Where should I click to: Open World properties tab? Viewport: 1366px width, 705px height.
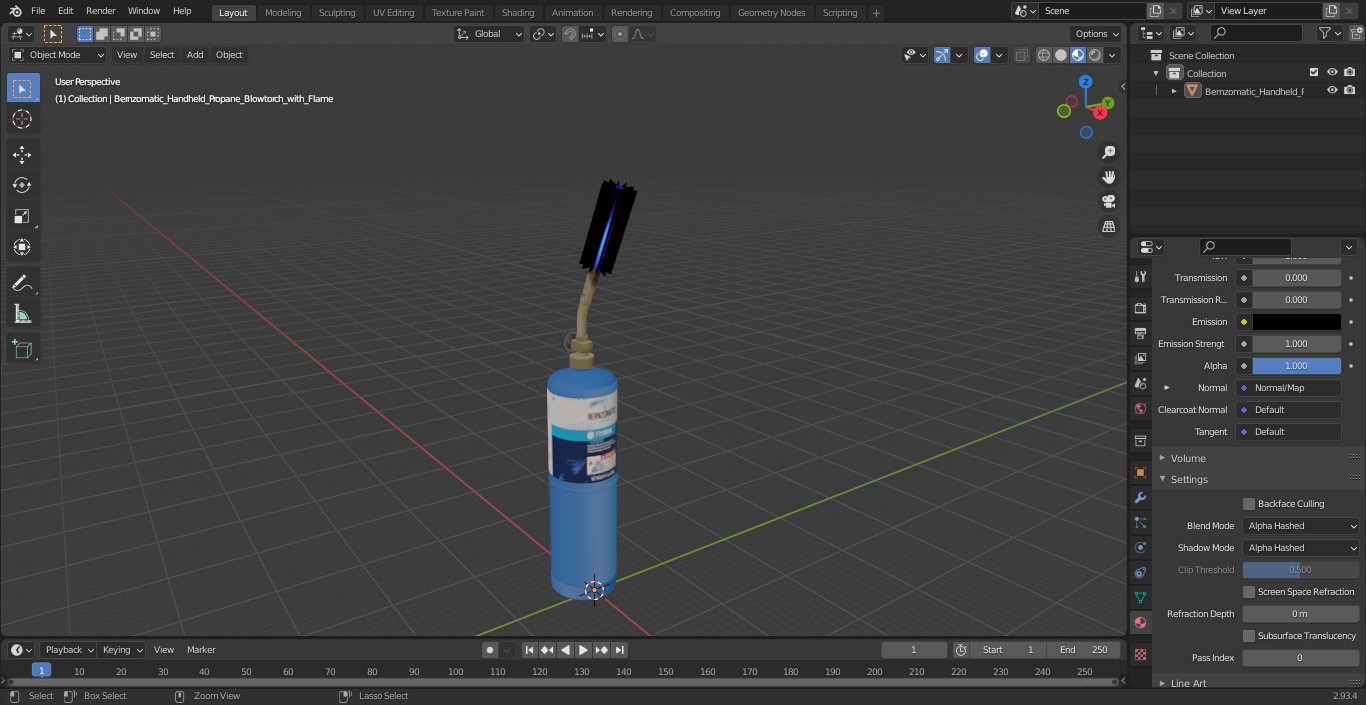tap(1140, 408)
